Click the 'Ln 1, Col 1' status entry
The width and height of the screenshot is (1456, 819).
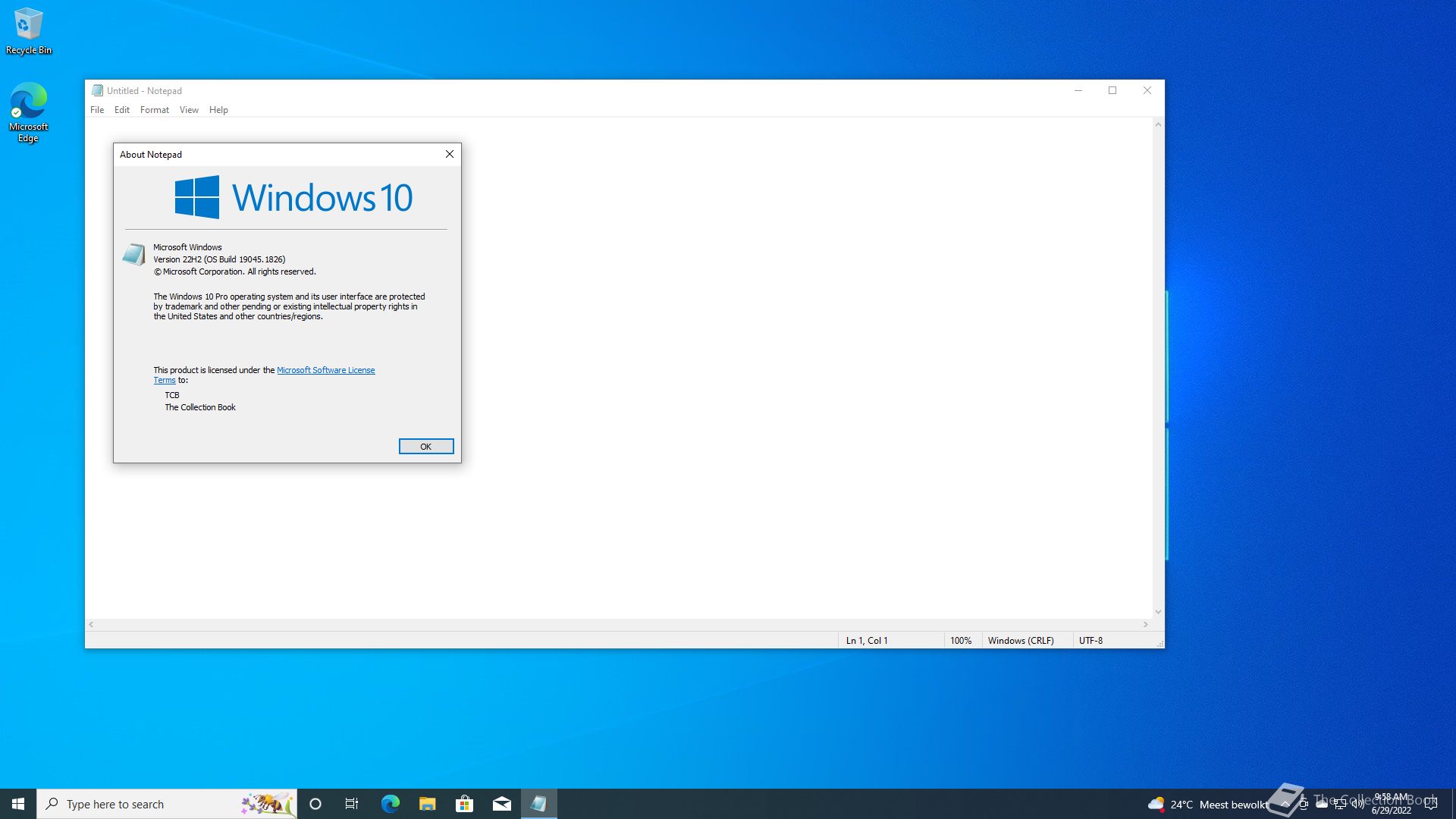click(x=867, y=641)
